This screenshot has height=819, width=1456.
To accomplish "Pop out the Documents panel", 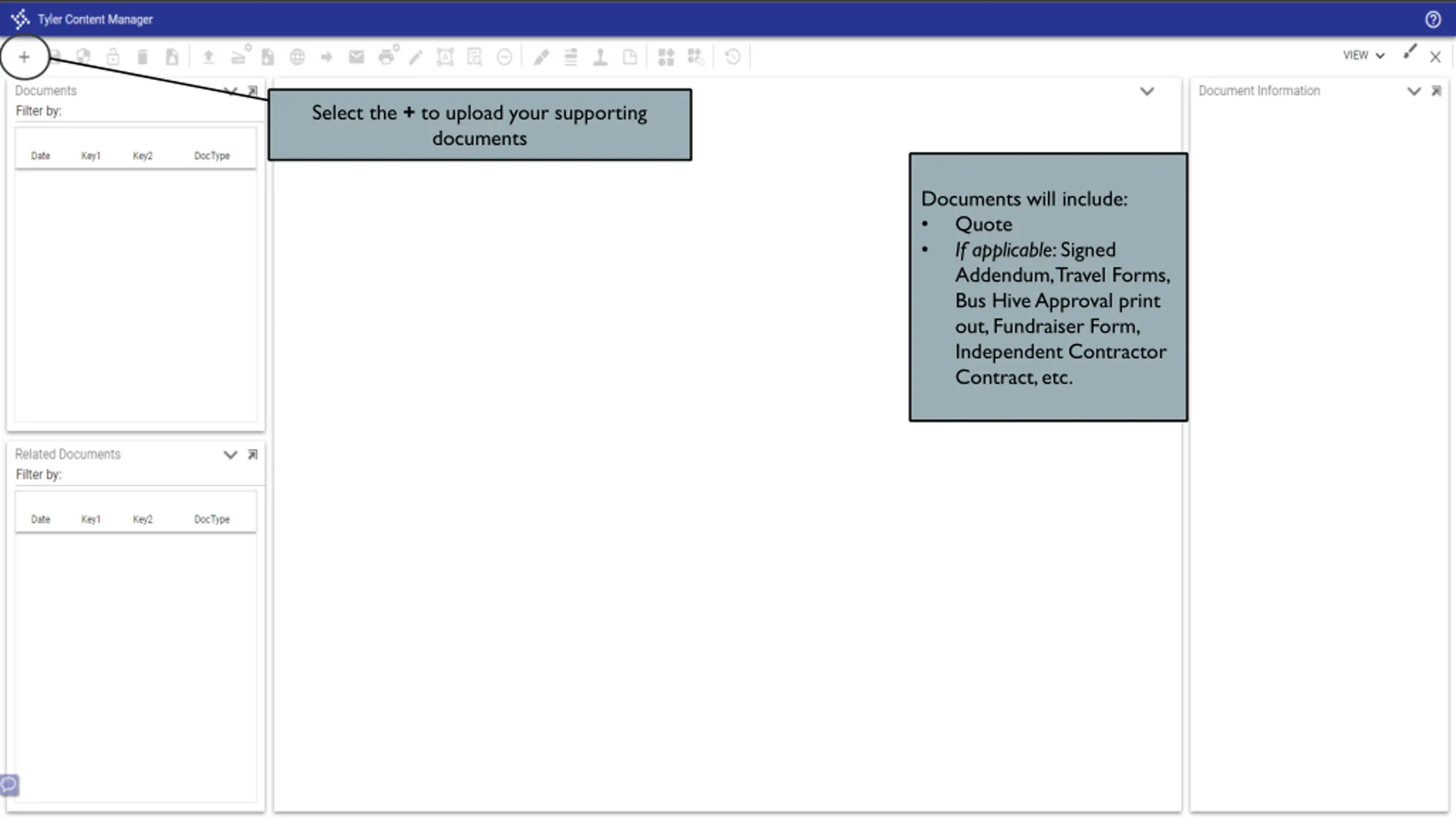I will click(x=253, y=91).
